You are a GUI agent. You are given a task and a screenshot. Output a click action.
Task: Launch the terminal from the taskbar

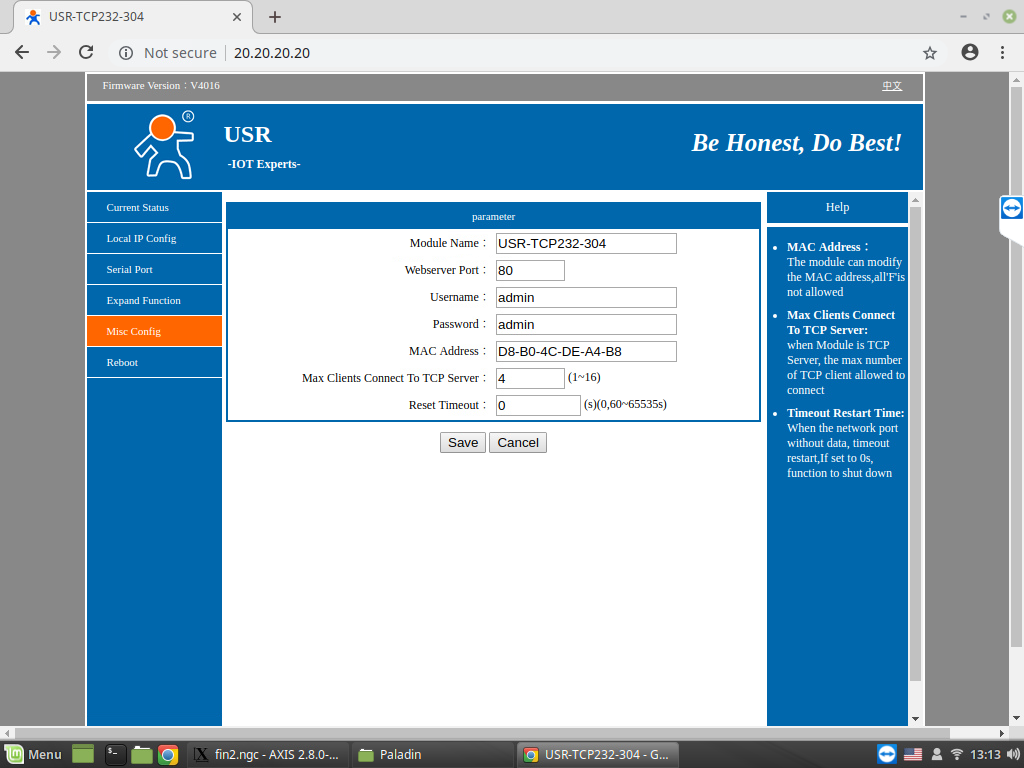116,754
